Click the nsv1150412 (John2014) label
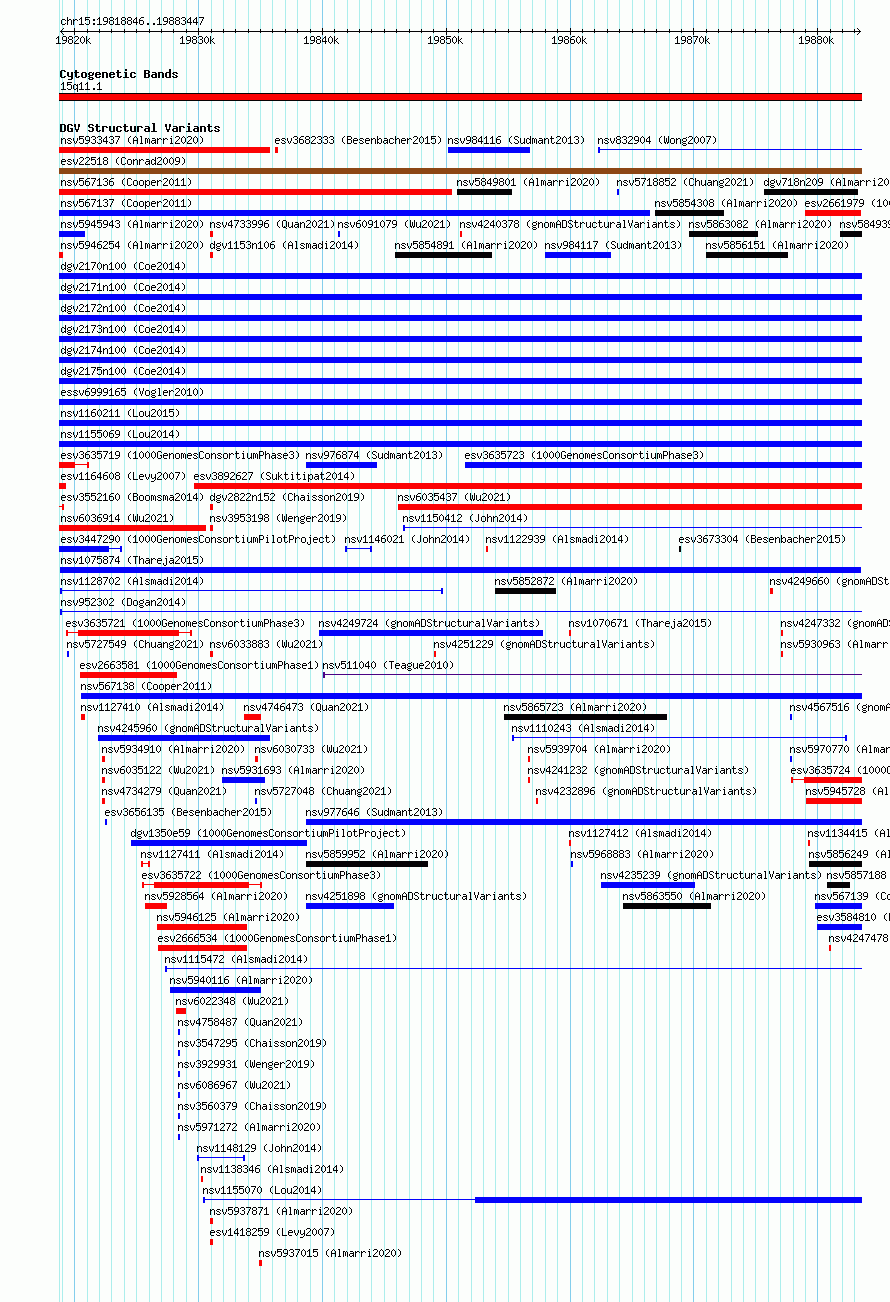890x1302 pixels. [465, 518]
